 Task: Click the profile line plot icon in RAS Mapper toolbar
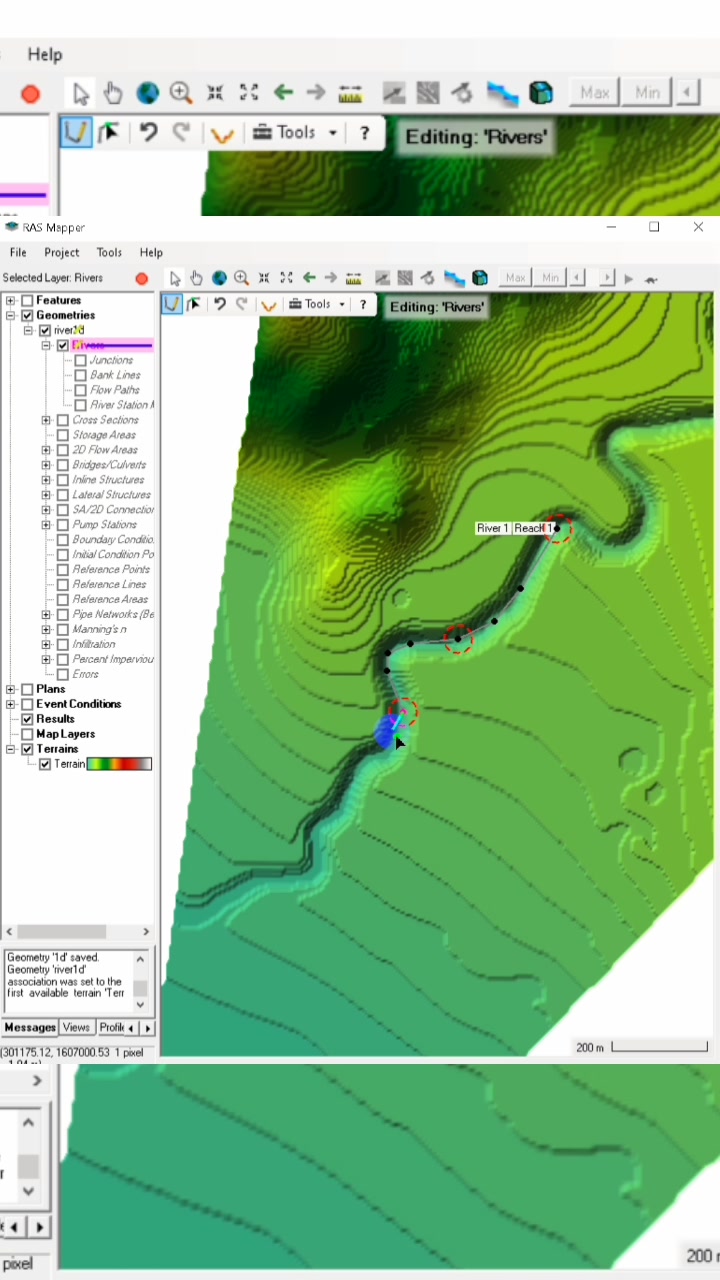382,278
